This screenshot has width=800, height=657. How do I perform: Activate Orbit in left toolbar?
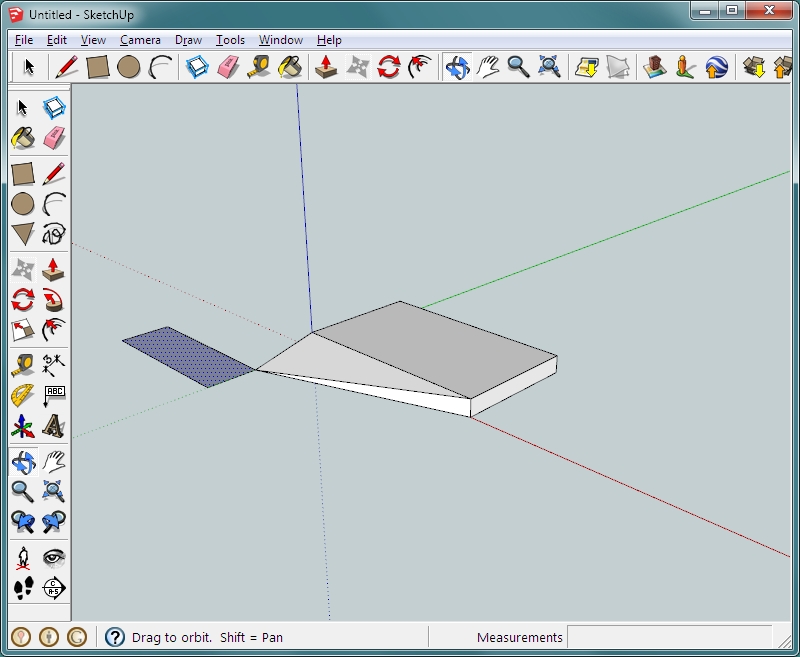(x=23, y=462)
